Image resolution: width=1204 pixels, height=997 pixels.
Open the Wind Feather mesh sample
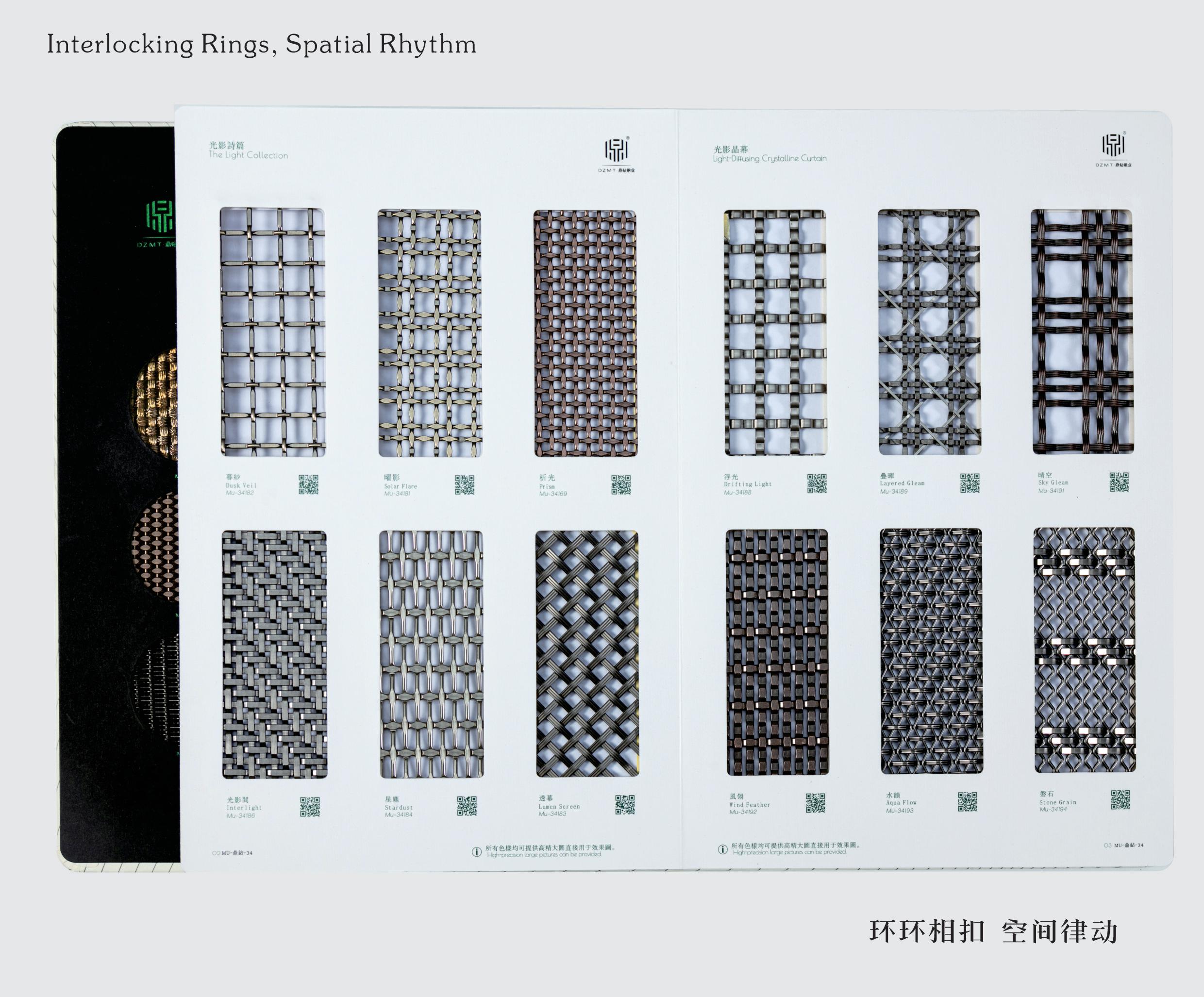777,652
